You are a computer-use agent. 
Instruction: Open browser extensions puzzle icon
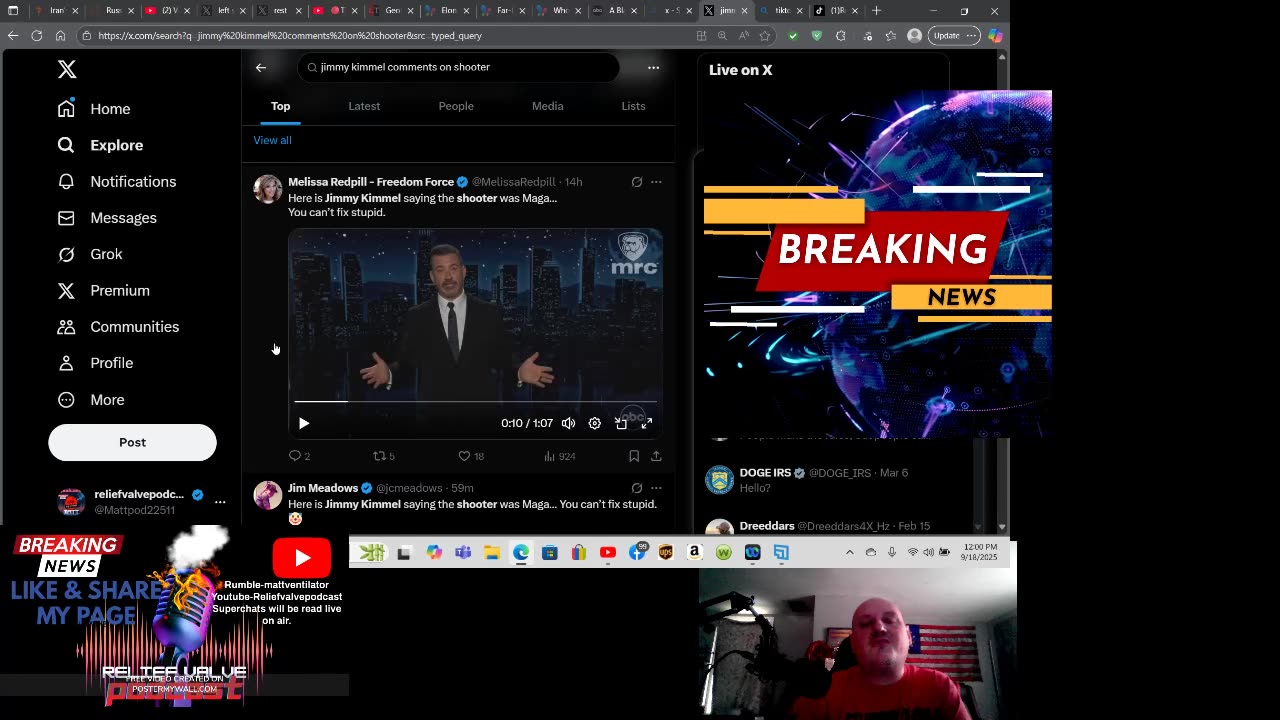(x=840, y=36)
